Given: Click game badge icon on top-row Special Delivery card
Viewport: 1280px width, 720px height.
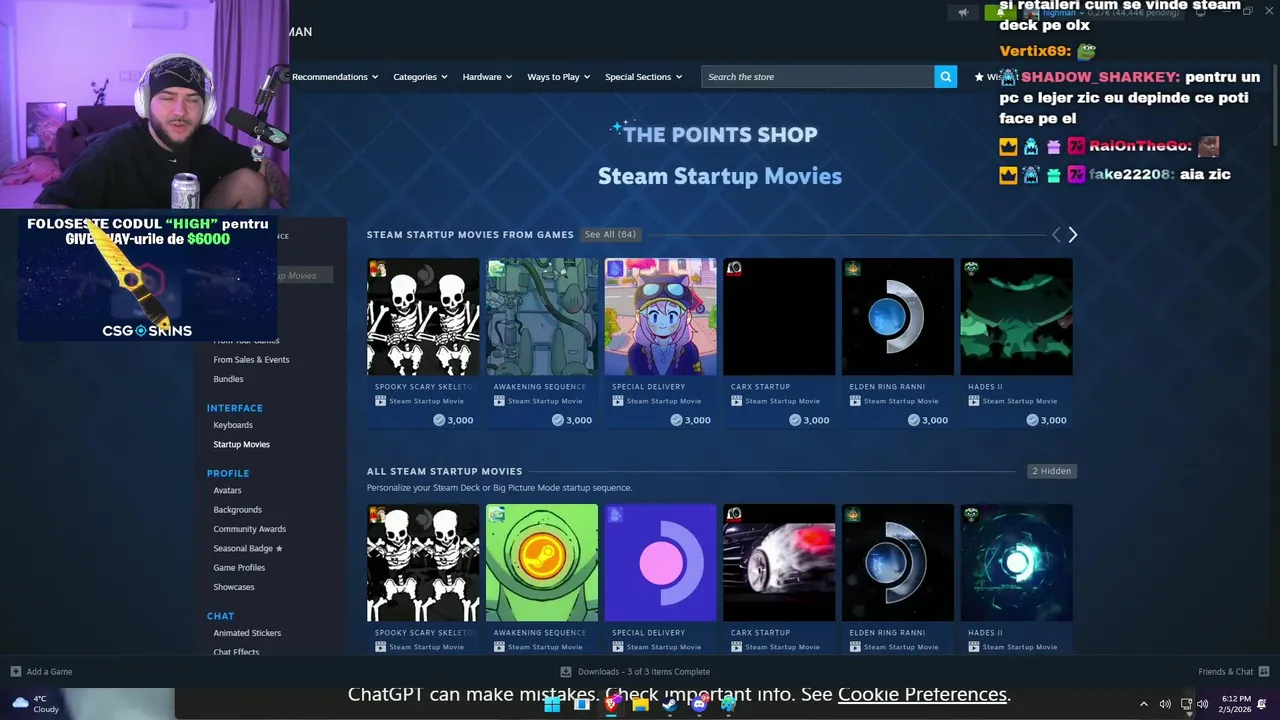Looking at the screenshot, I should click(x=615, y=268).
